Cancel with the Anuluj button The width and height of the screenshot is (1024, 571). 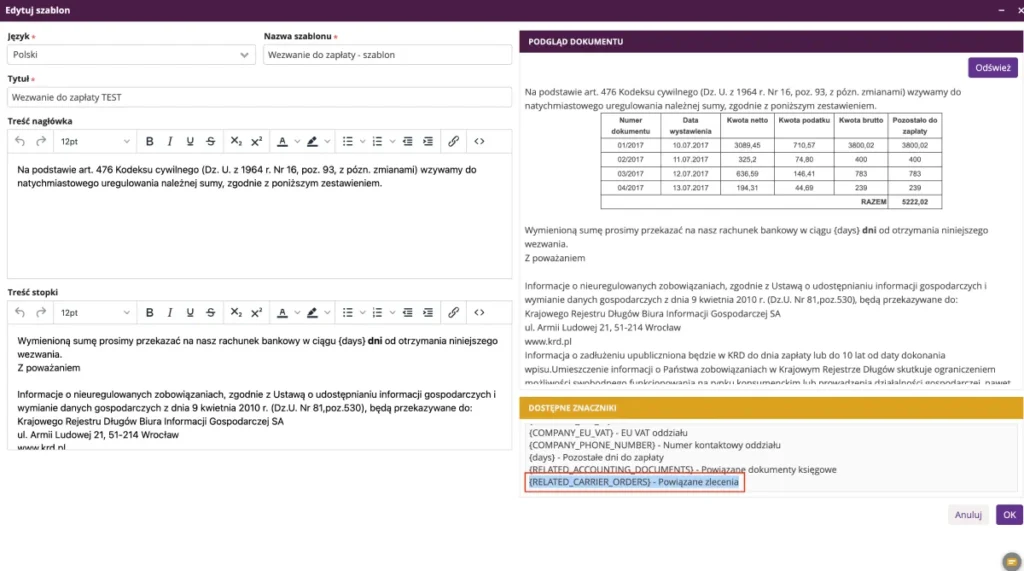(968, 515)
